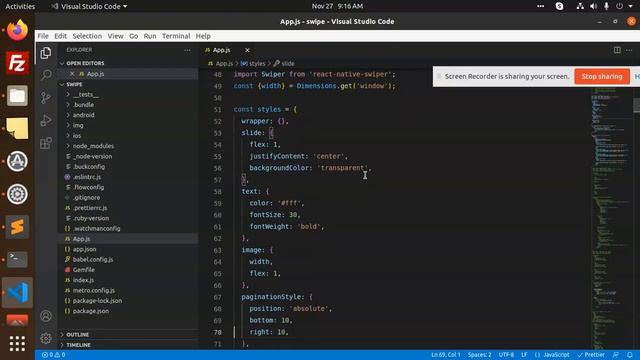
Task: Click the feedback icon in status bar
Action: pos(616,355)
